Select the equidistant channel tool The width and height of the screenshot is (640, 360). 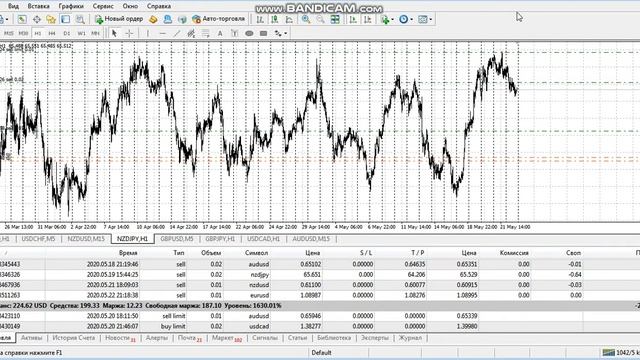click(191, 33)
